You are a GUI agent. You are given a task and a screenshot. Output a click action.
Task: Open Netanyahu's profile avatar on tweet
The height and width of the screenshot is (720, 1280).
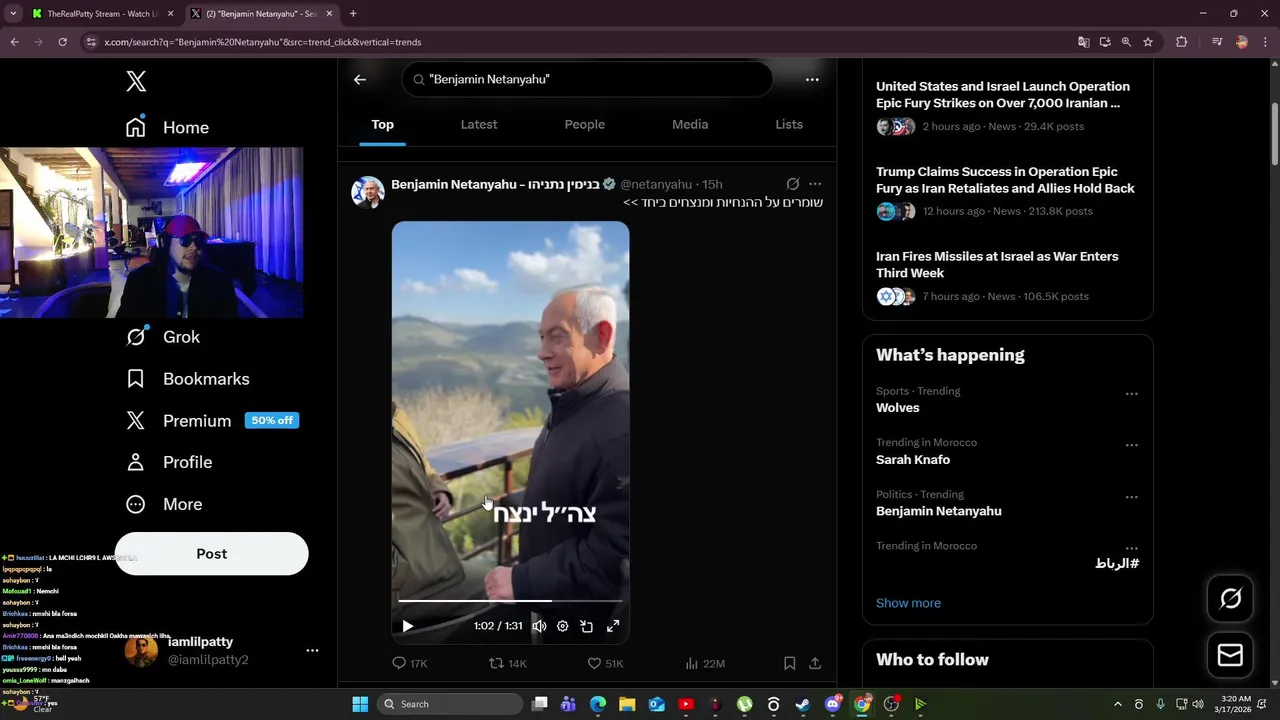click(x=368, y=192)
